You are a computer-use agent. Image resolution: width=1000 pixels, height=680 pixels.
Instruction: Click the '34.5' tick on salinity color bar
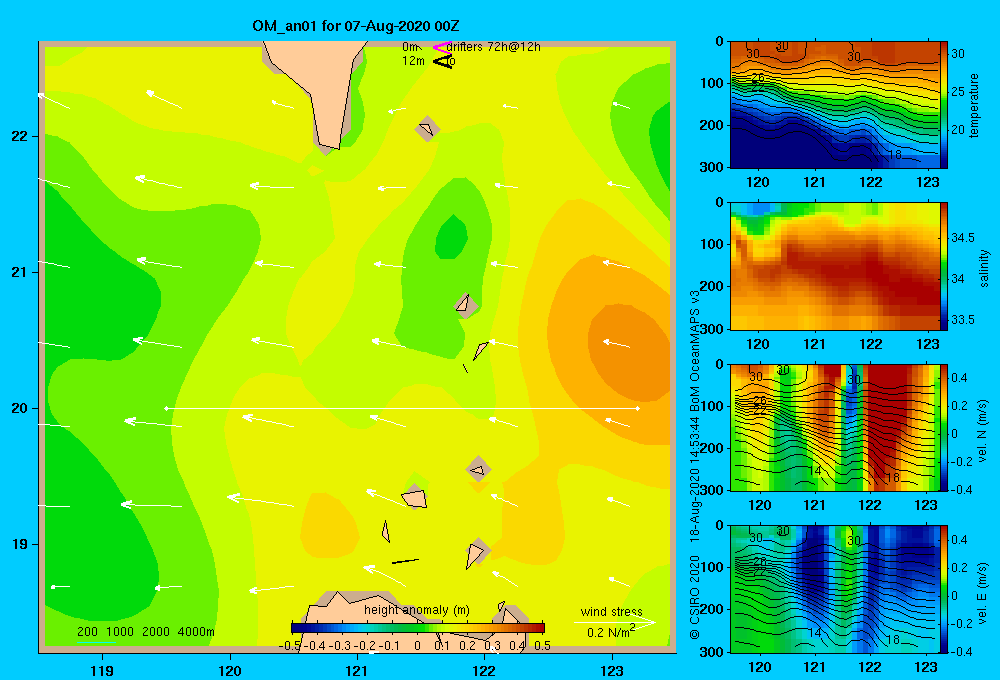pos(963,238)
